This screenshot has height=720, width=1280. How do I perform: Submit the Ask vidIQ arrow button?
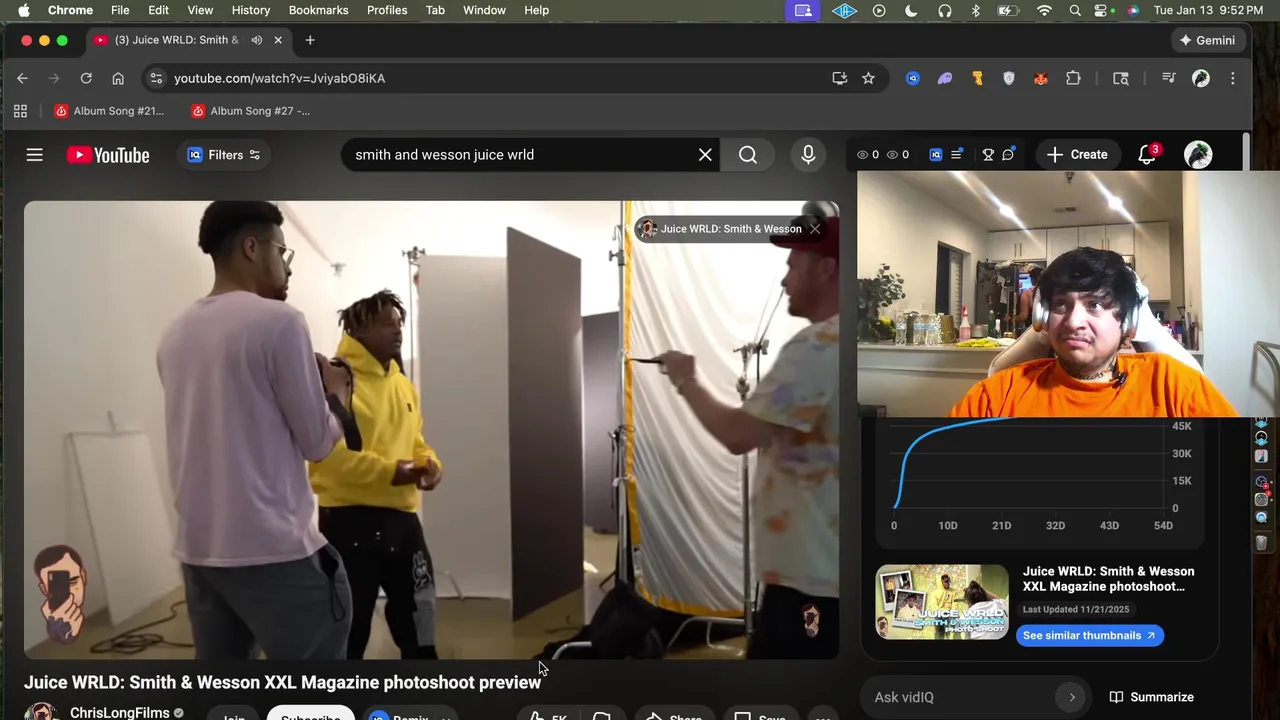click(x=1072, y=697)
